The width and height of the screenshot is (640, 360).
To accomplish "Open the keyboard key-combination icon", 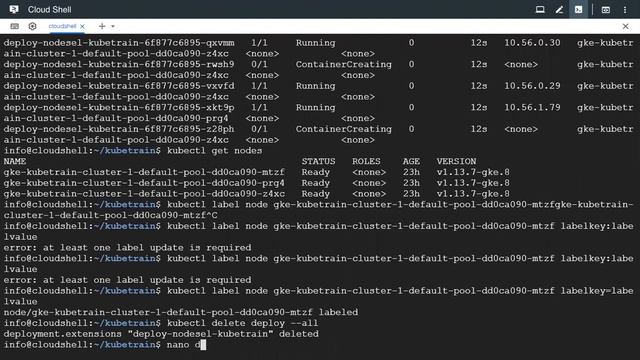I will (x=15, y=26).
